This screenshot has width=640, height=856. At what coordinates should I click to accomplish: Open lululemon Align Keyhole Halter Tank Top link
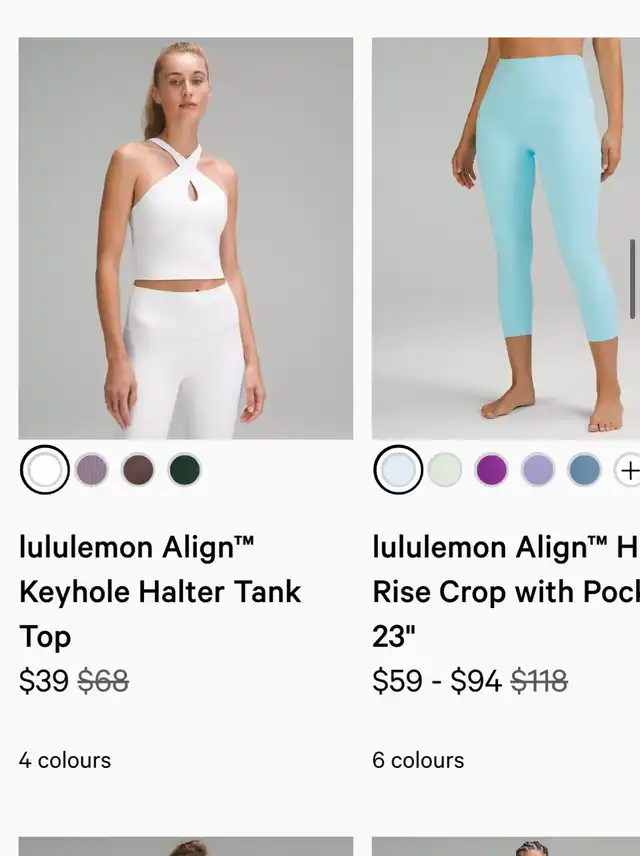coord(160,592)
